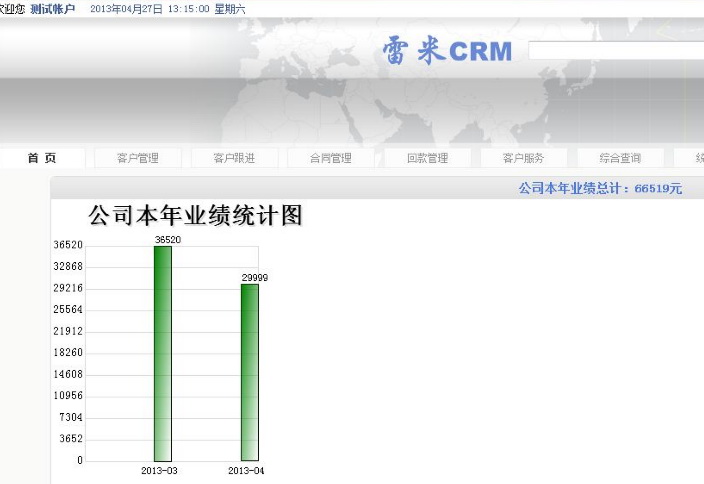Click the 32868 y-axis value
The width and height of the screenshot is (704, 484).
pyautogui.click(x=68, y=266)
